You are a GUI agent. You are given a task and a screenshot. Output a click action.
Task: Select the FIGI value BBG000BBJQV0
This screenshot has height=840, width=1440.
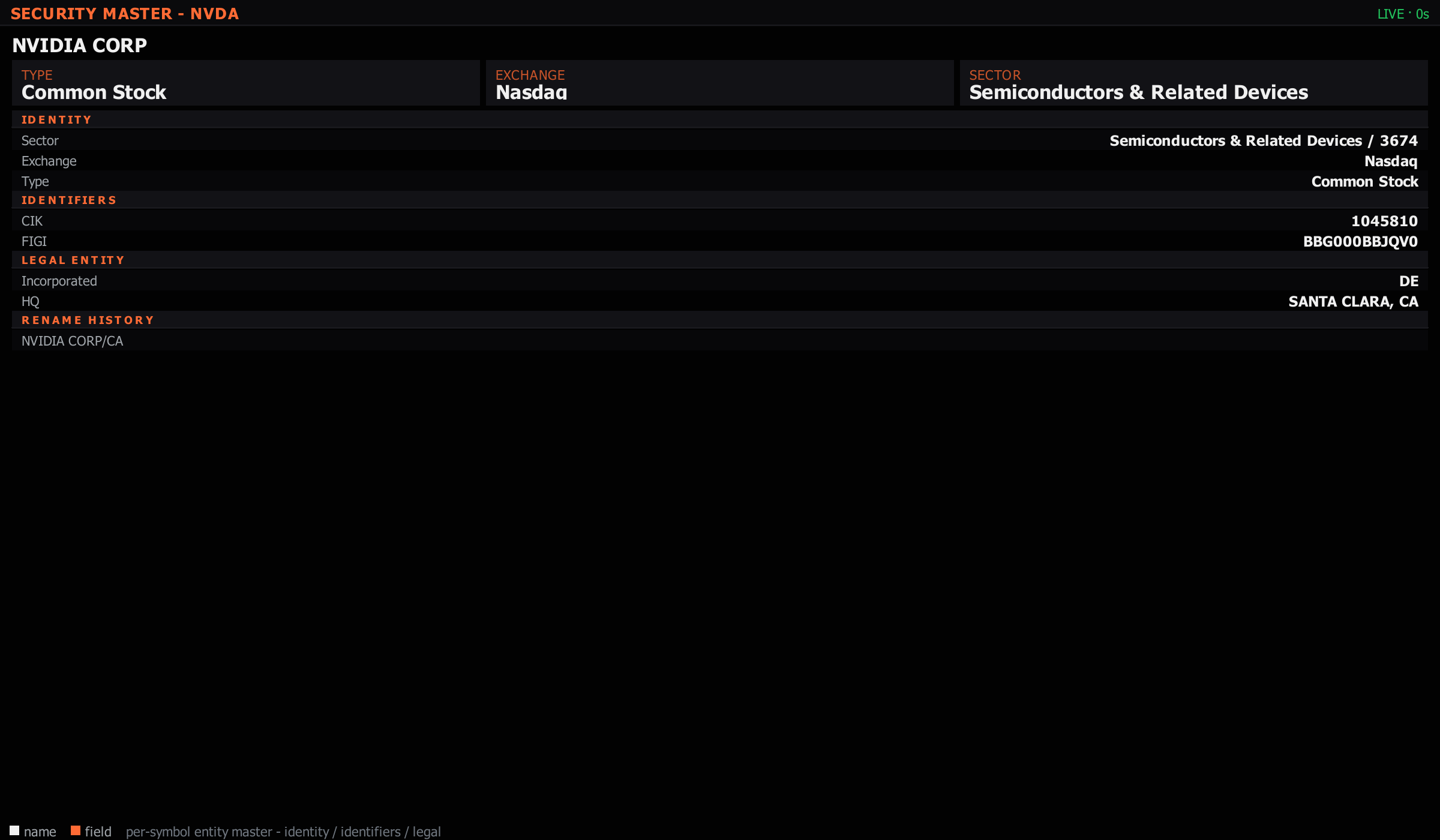pos(1360,242)
